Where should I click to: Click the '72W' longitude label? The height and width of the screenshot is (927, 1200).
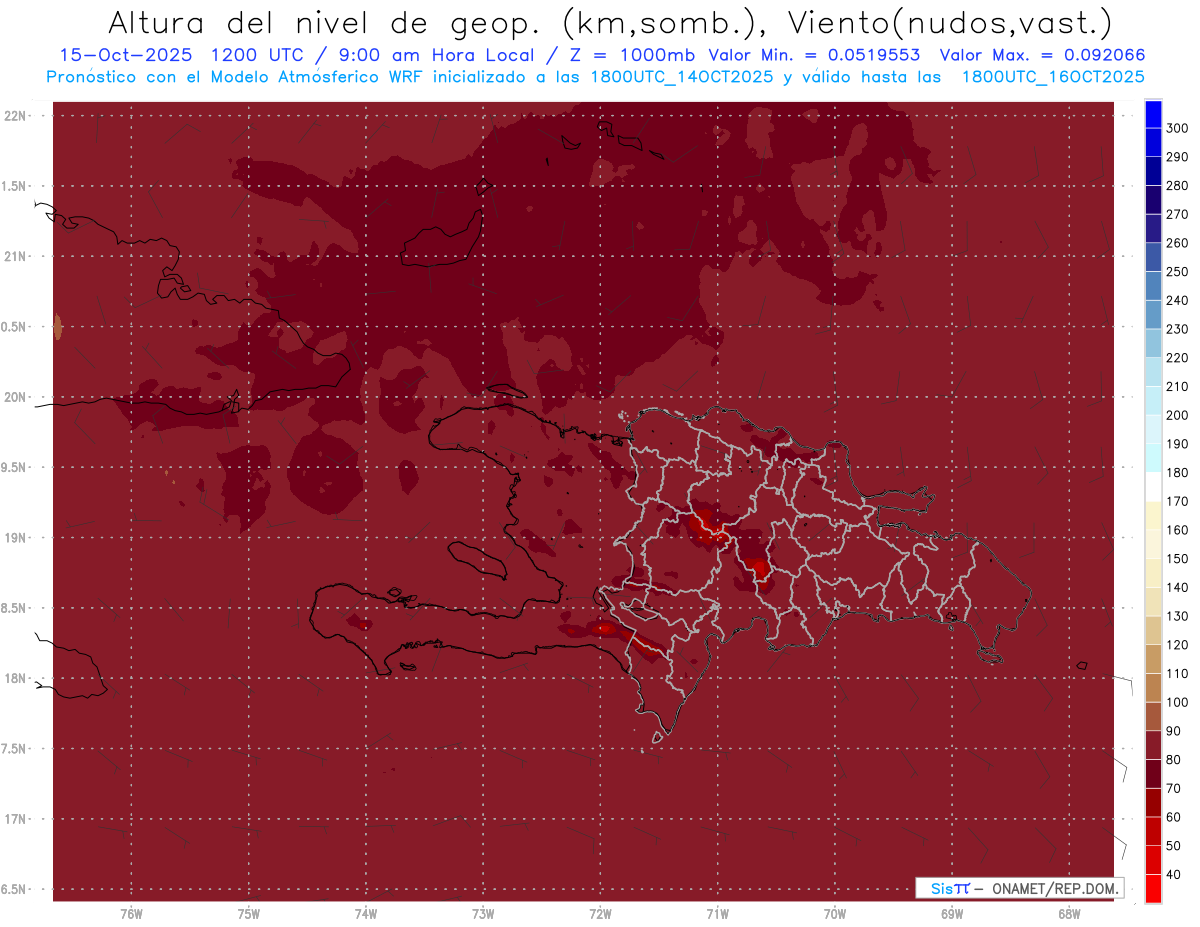click(600, 914)
